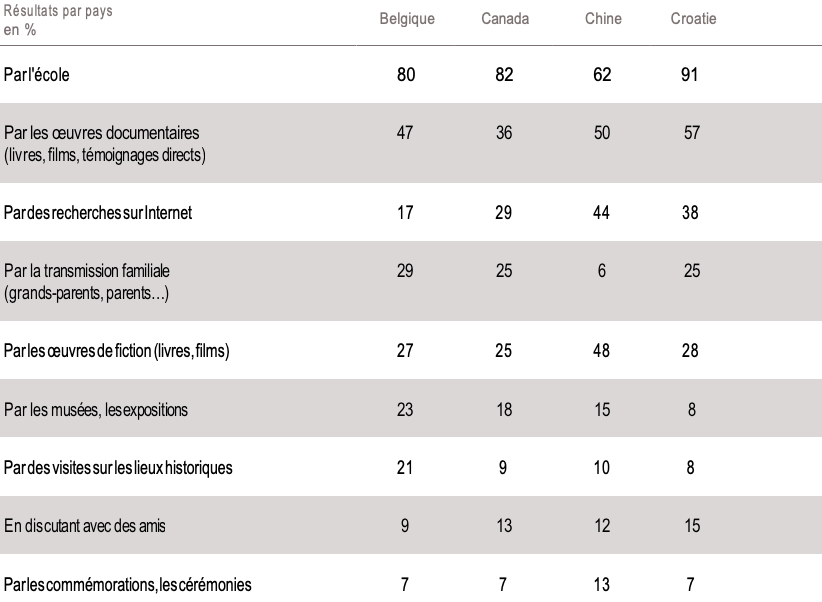Select Canada's value 29 for Internet research

(504, 212)
